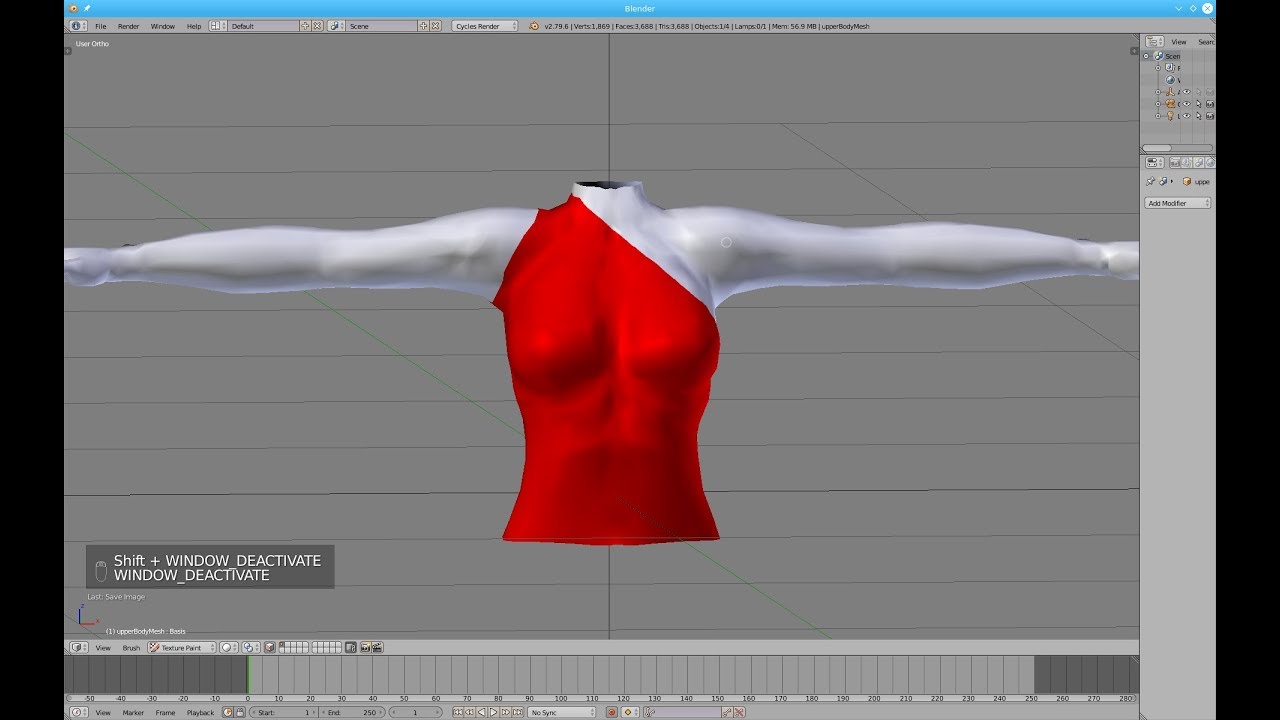This screenshot has height=720, width=1280.
Task: Open the Info editor type selector icon
Action: point(78,26)
